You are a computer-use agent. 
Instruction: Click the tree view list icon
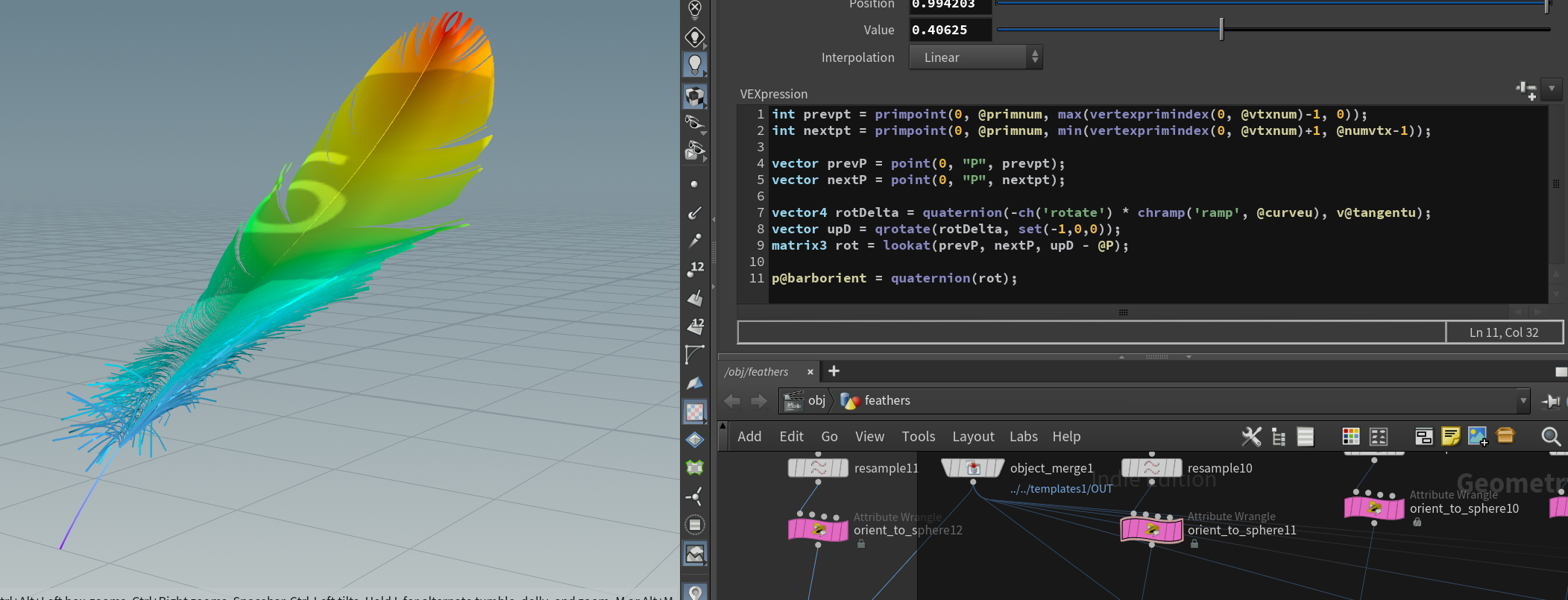click(1279, 437)
